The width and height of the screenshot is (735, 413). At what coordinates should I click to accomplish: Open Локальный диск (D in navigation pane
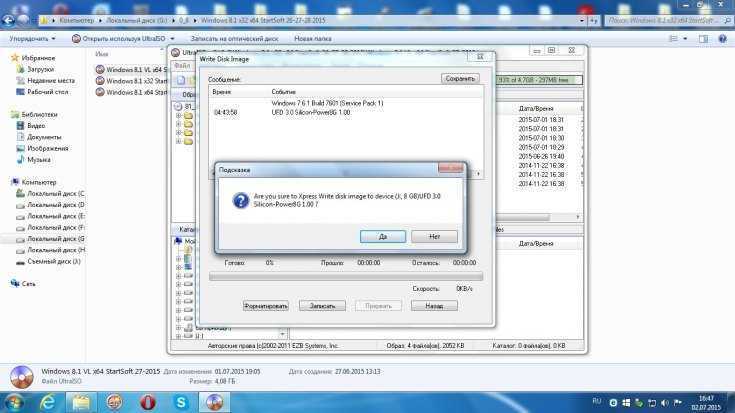click(x=51, y=205)
